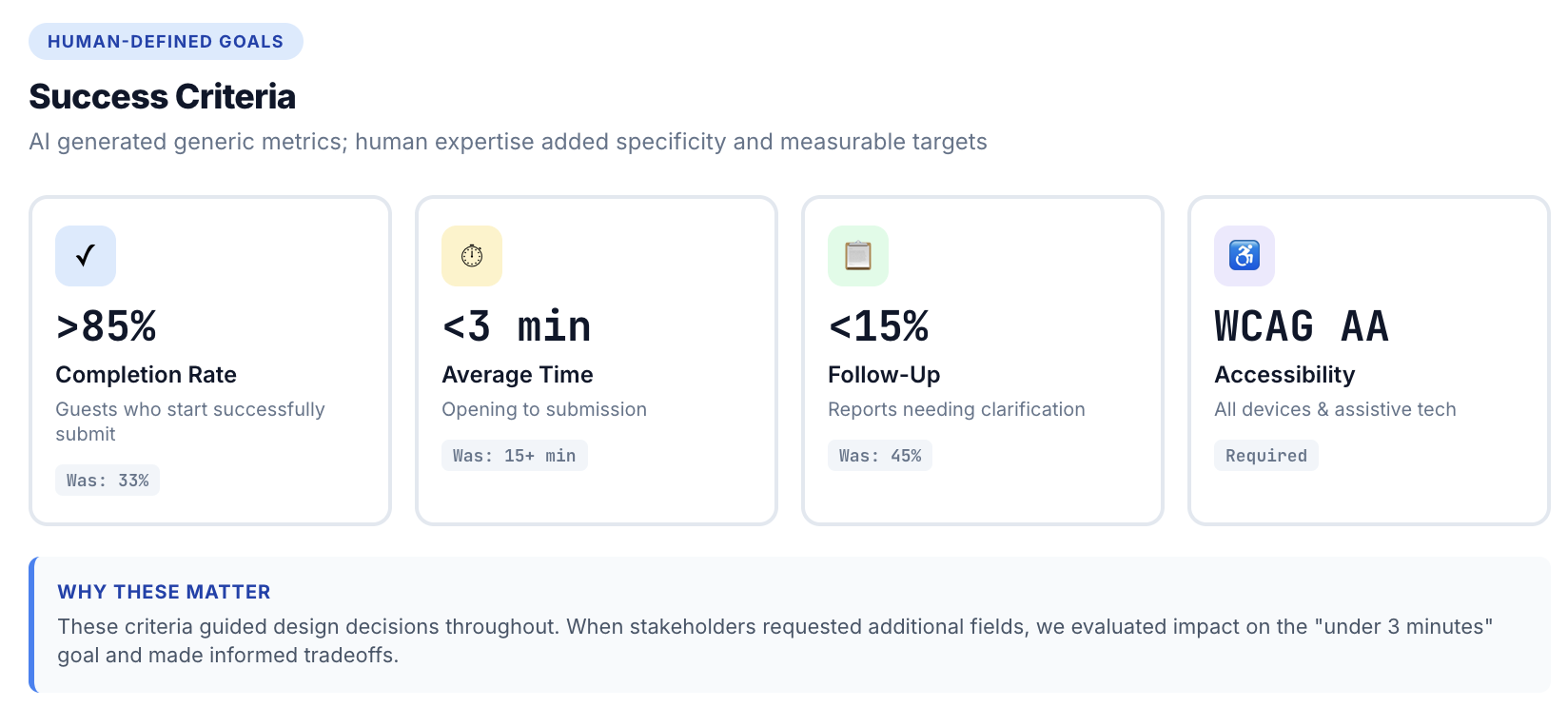Click the Follow-Up card title
1568x727 pixels.
tap(884, 375)
